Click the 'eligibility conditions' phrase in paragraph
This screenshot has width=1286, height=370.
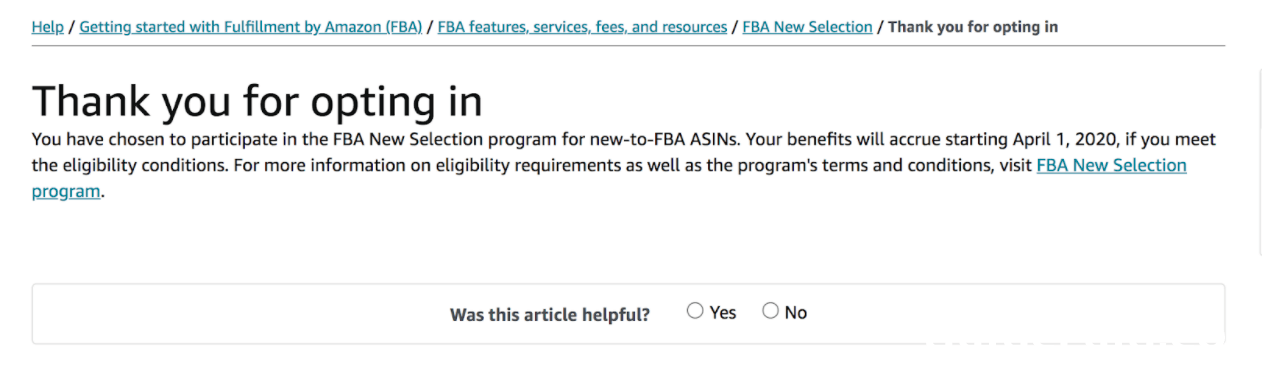(x=143, y=166)
